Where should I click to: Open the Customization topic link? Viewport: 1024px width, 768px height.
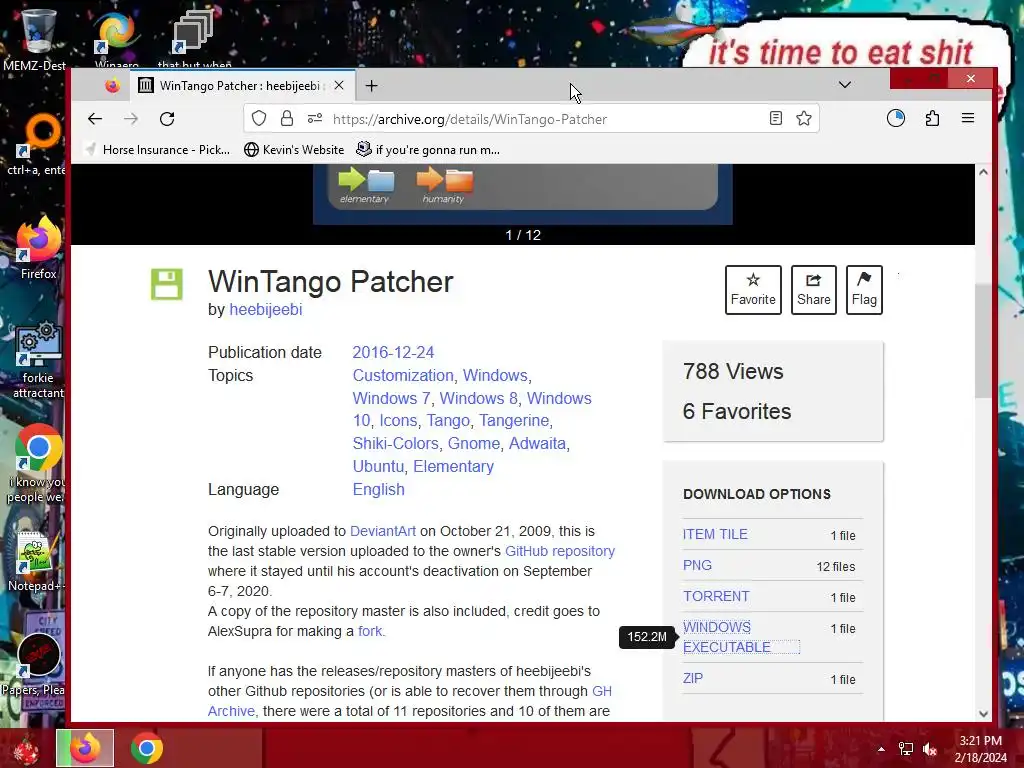coord(403,376)
